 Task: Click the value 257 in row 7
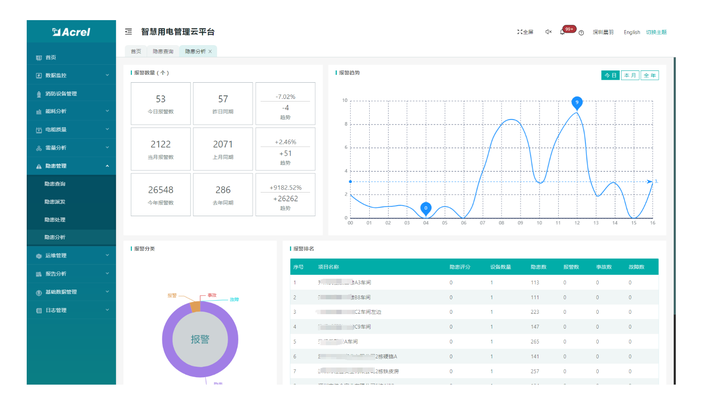pyautogui.click(x=534, y=371)
